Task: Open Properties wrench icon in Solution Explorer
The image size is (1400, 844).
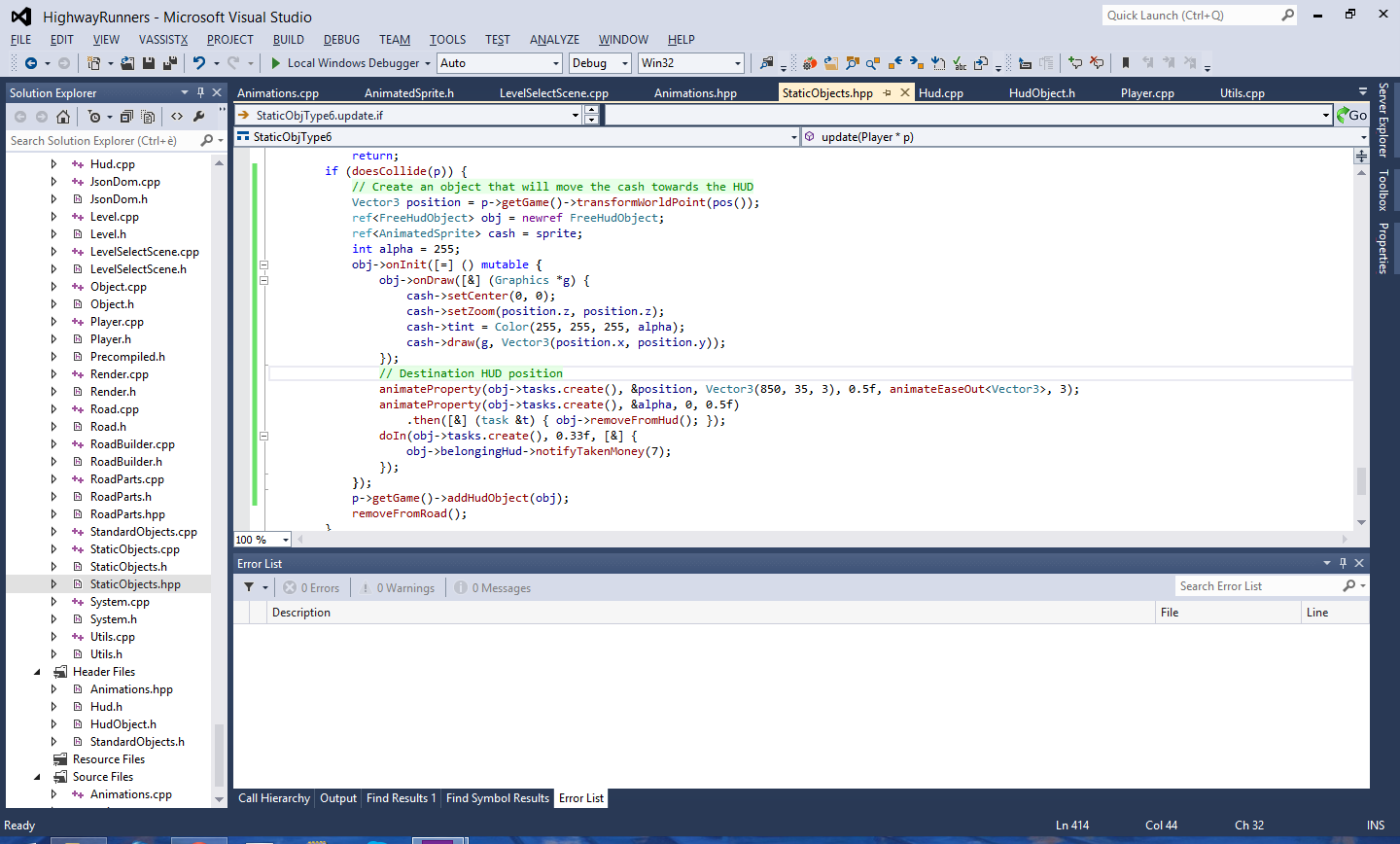Action: (x=199, y=117)
